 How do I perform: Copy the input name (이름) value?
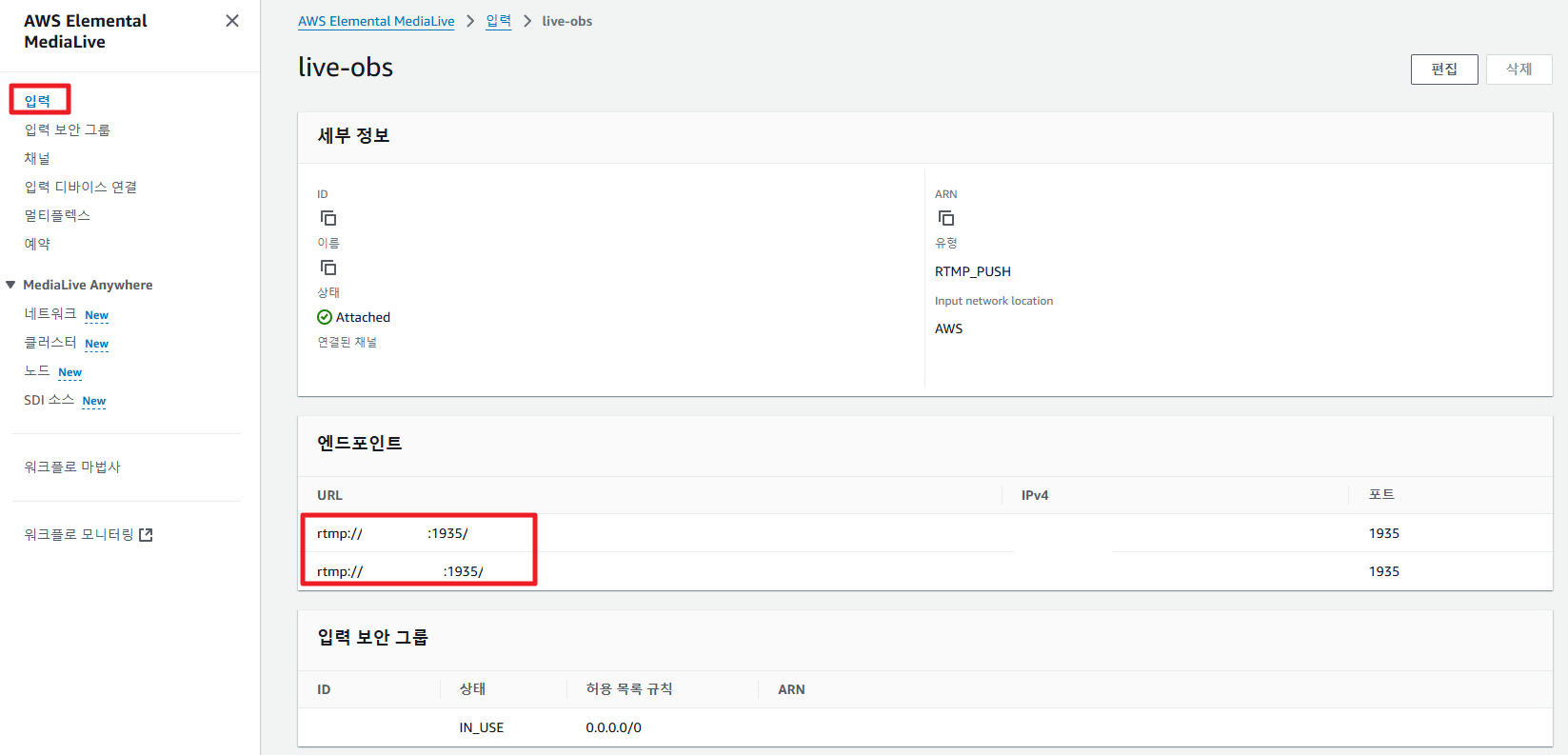point(328,268)
